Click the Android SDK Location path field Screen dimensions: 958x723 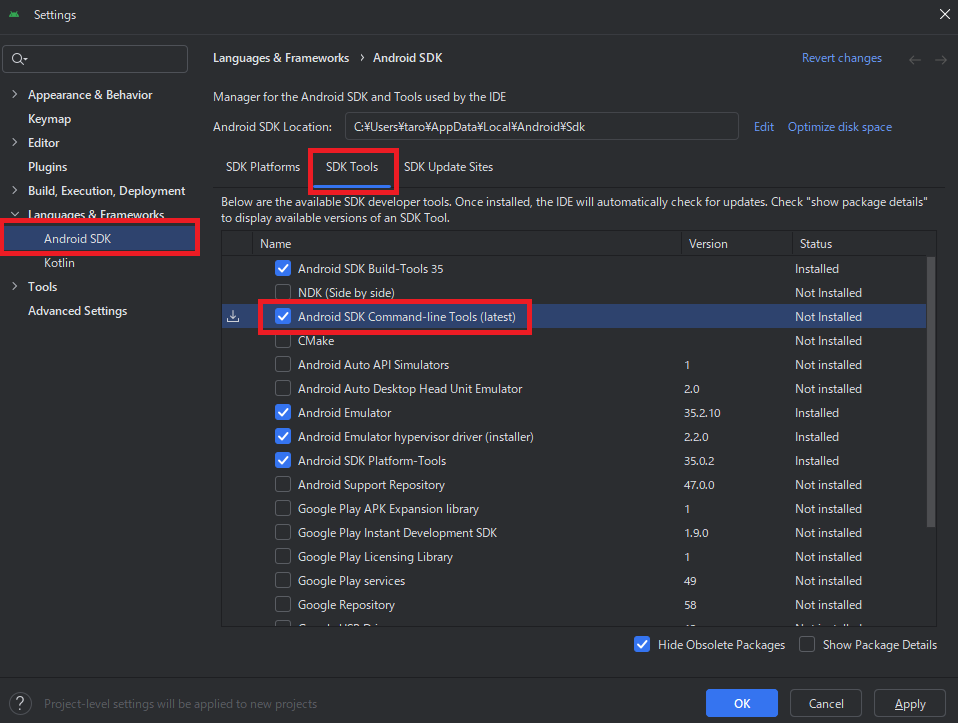541,127
